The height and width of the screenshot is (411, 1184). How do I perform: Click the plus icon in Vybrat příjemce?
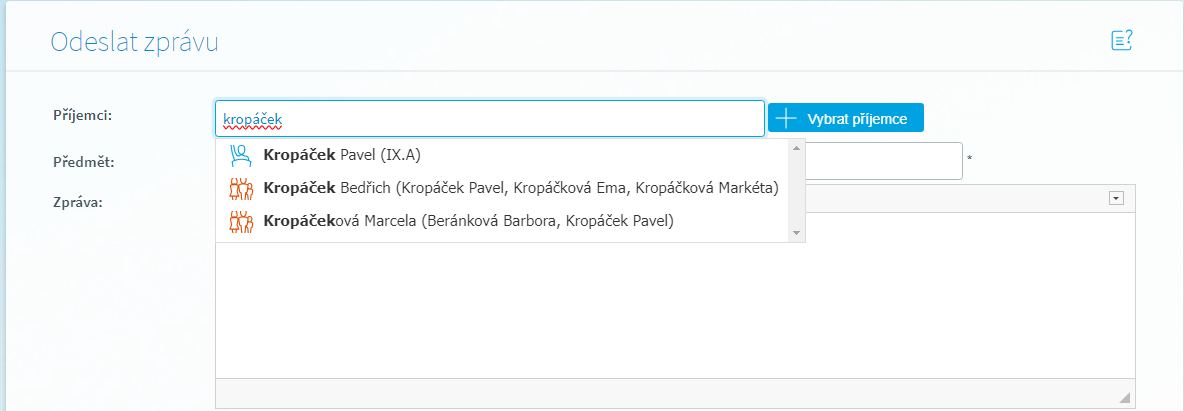click(x=787, y=118)
